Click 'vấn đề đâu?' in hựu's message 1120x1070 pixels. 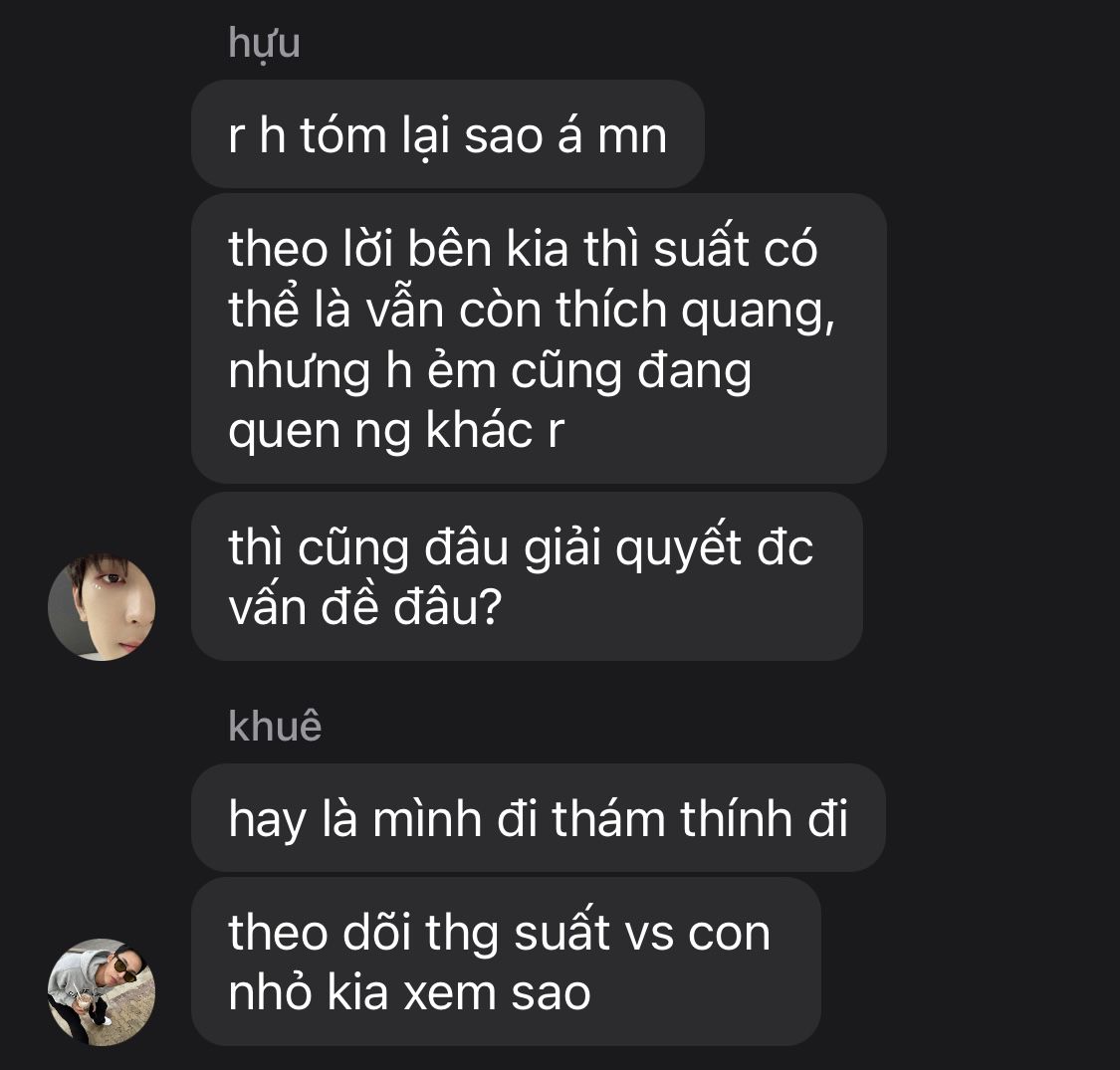pyautogui.click(x=365, y=608)
